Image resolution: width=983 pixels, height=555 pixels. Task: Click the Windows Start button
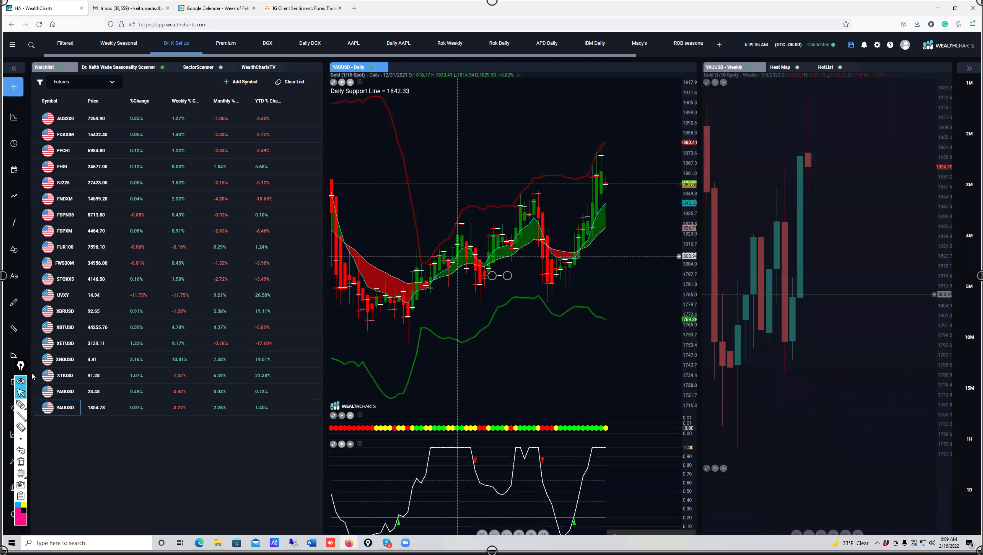point(11,543)
